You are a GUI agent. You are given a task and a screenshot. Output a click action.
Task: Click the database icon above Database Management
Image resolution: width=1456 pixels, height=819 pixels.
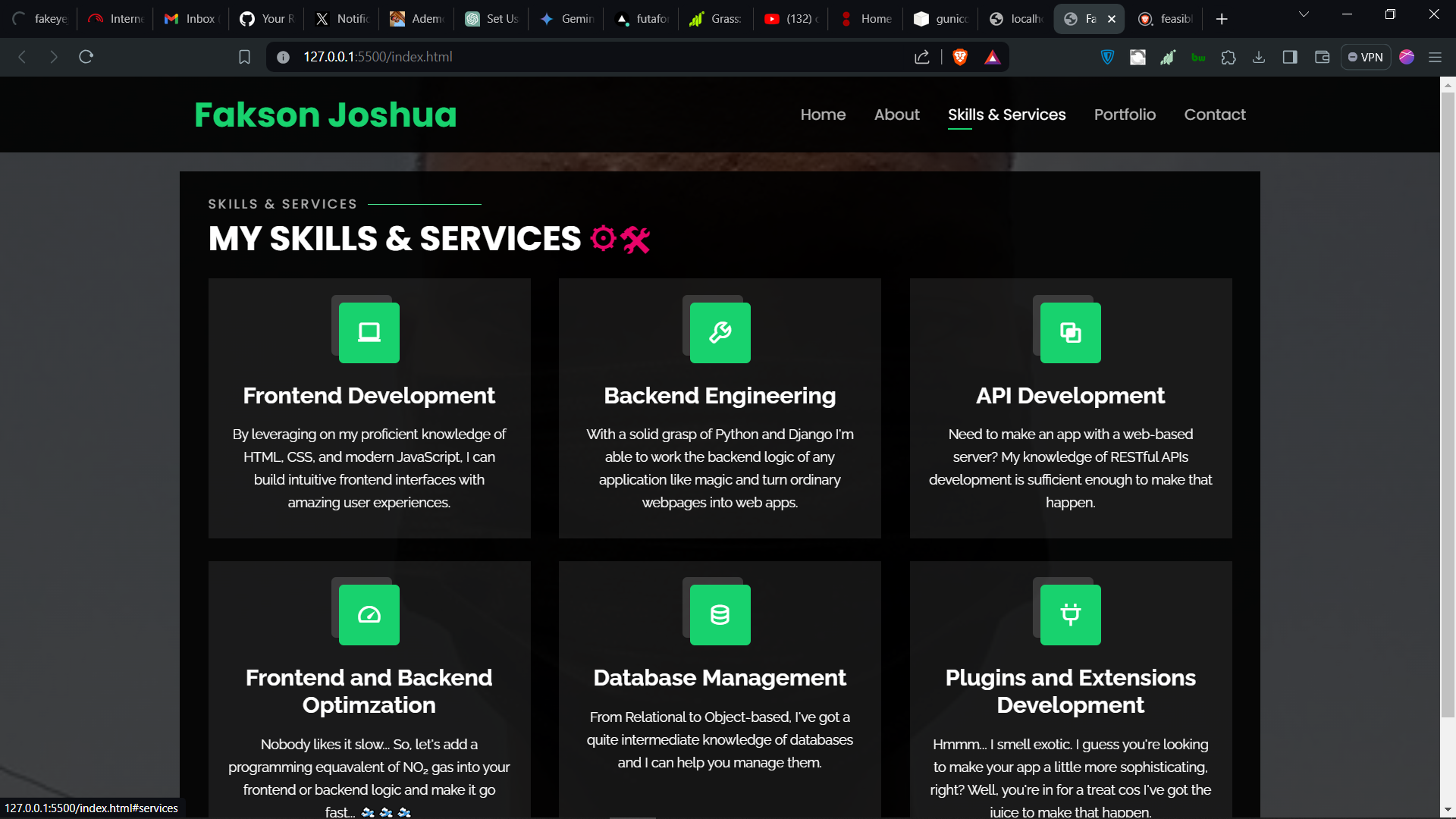tap(720, 614)
